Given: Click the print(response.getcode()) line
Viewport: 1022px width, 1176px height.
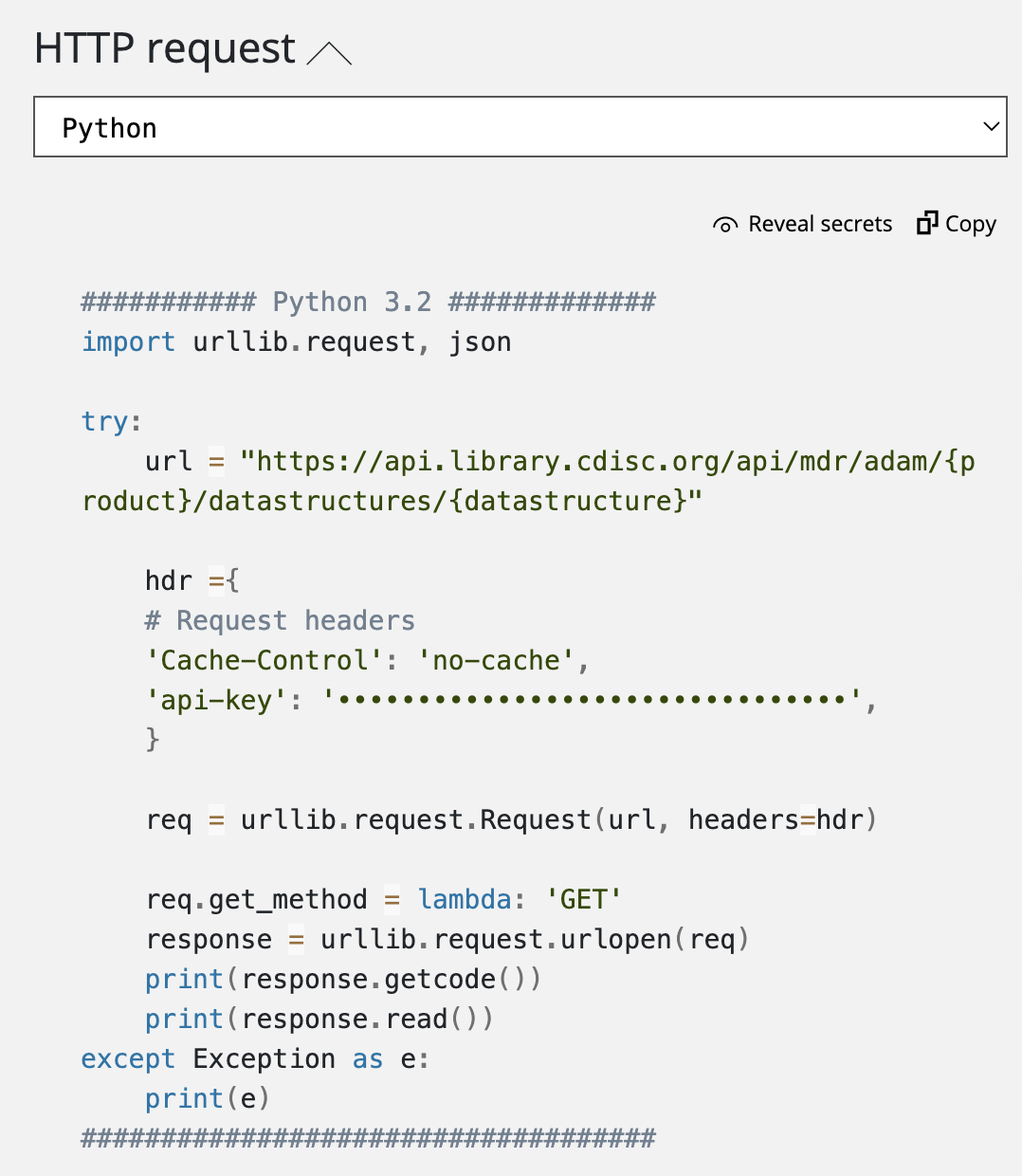Looking at the screenshot, I should point(342,980).
